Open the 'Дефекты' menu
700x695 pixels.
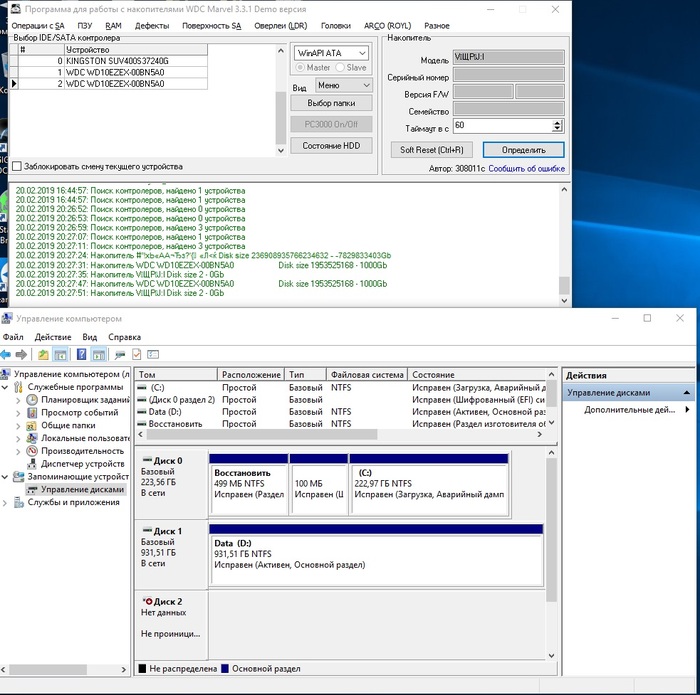click(x=151, y=25)
